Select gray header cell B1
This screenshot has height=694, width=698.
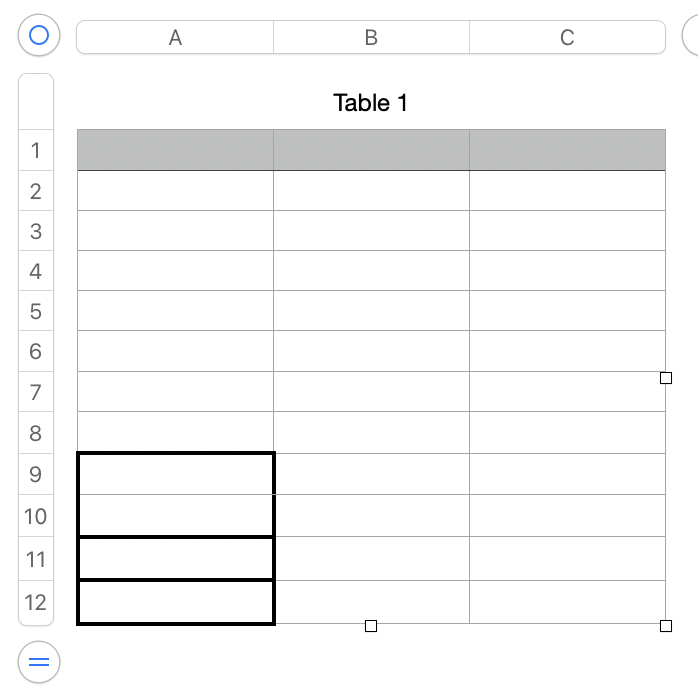(x=371, y=150)
